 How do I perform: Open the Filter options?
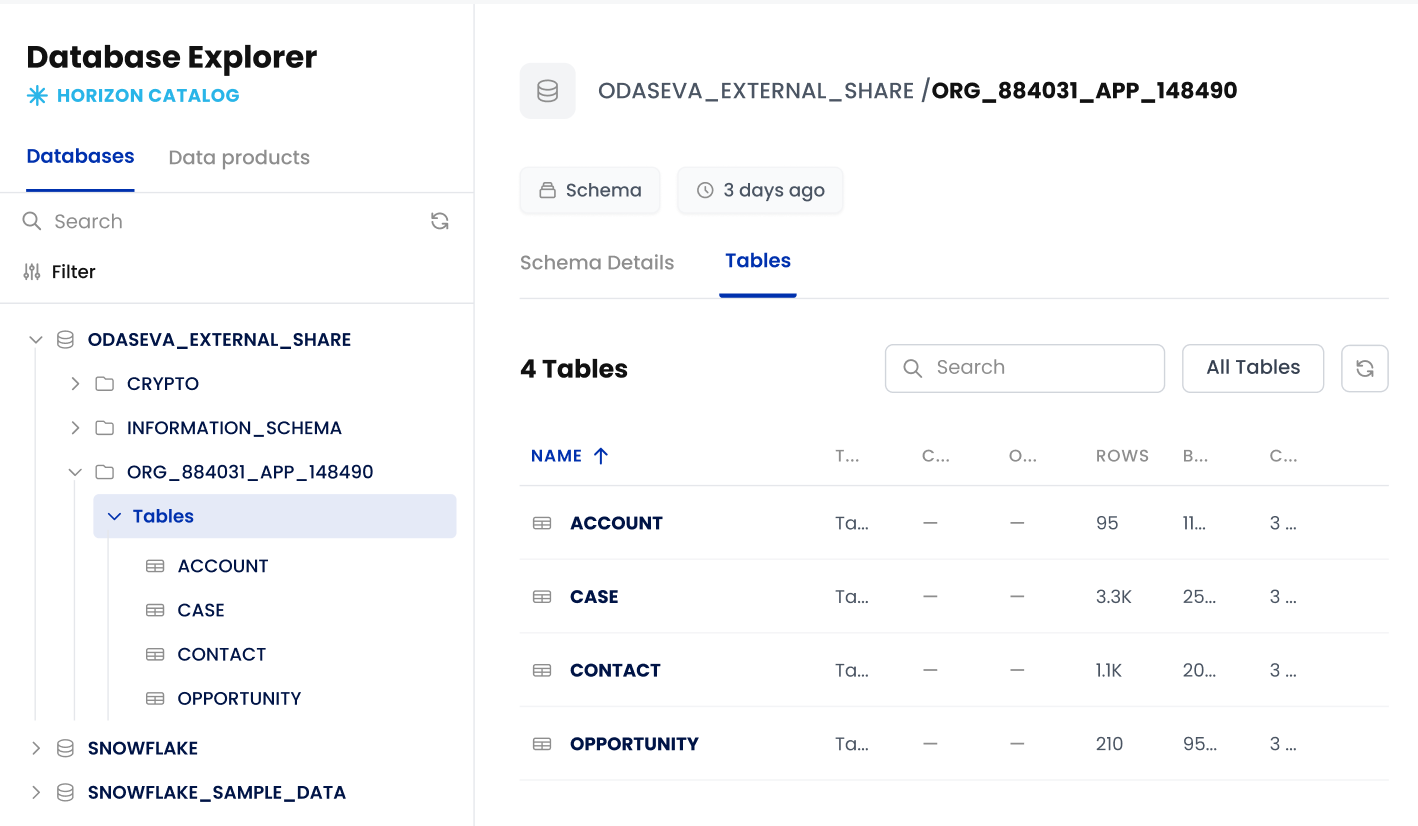coord(59,271)
